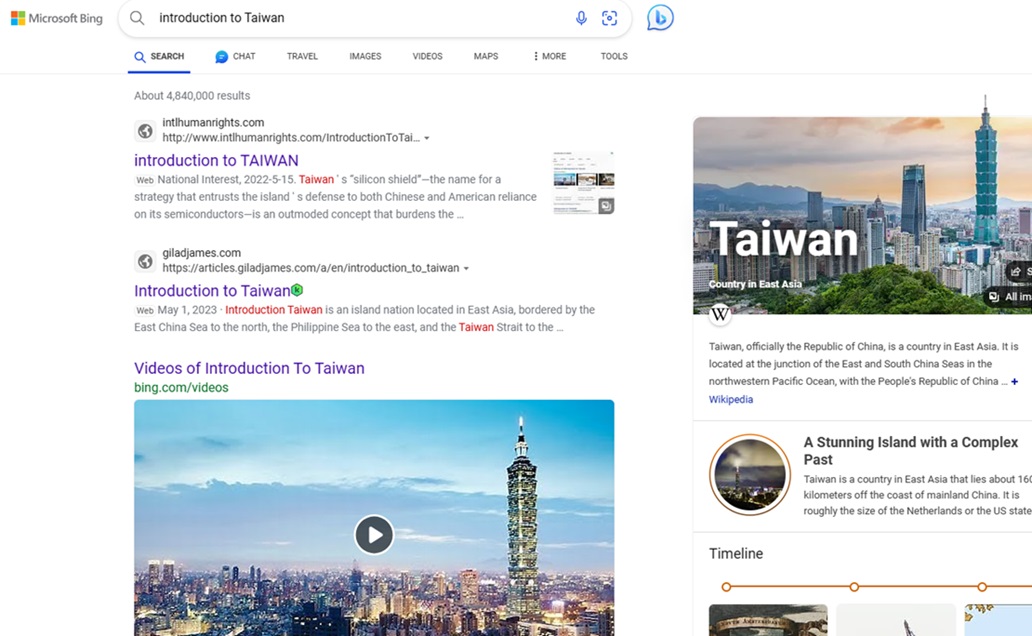The width and height of the screenshot is (1032, 636).
Task: Play the Taipei 101 video
Action: [x=374, y=535]
